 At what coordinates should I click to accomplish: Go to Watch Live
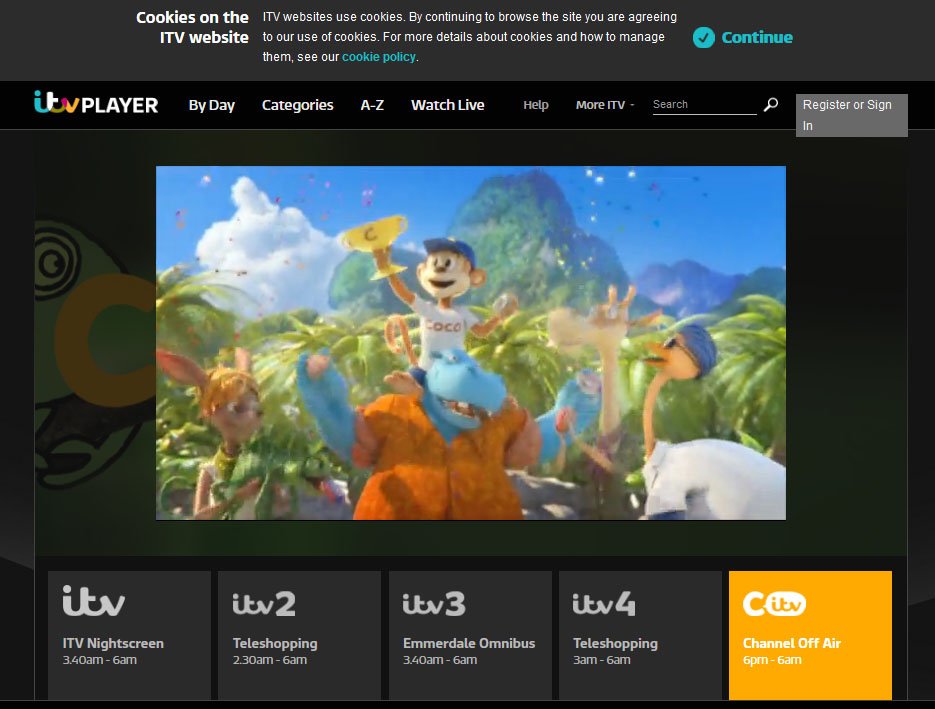tap(448, 105)
